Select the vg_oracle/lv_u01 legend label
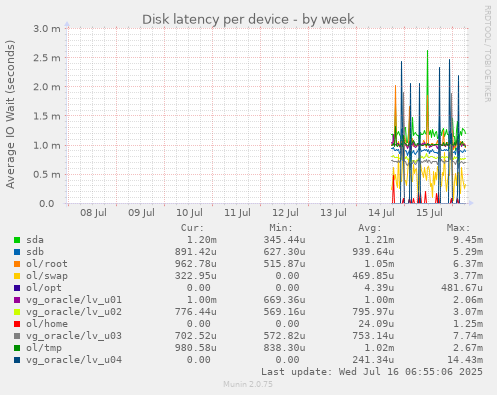497x395 pixels. (74, 300)
